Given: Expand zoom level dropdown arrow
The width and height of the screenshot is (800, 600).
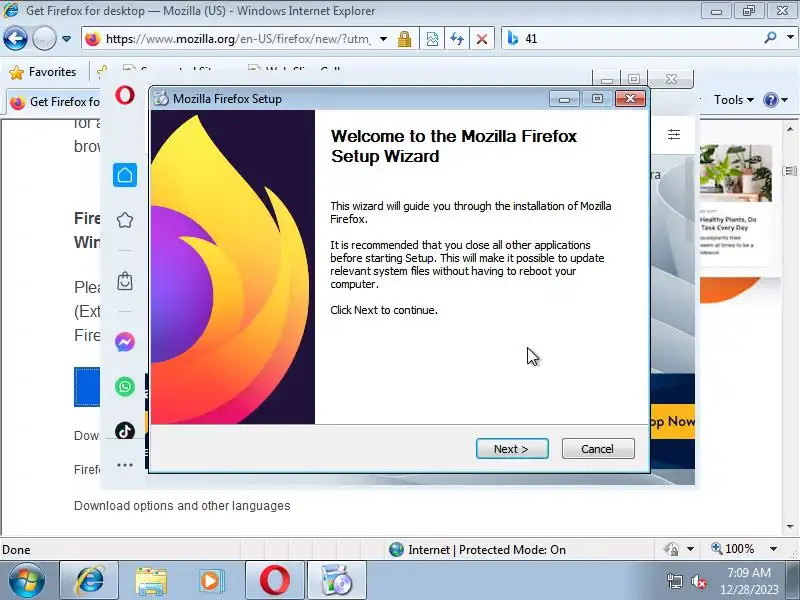Looking at the screenshot, I should pos(773,549).
